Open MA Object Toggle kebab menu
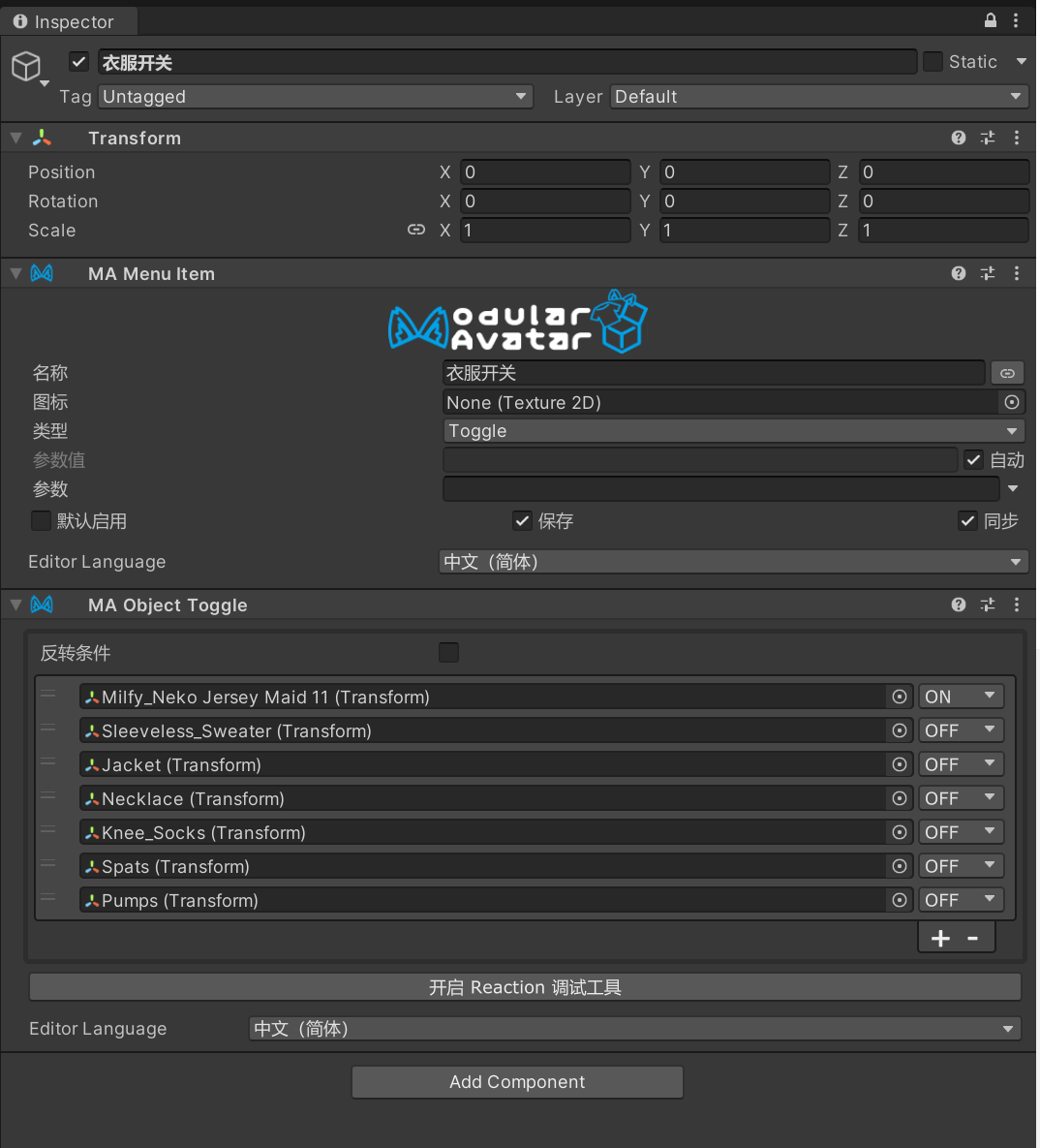 1016,605
